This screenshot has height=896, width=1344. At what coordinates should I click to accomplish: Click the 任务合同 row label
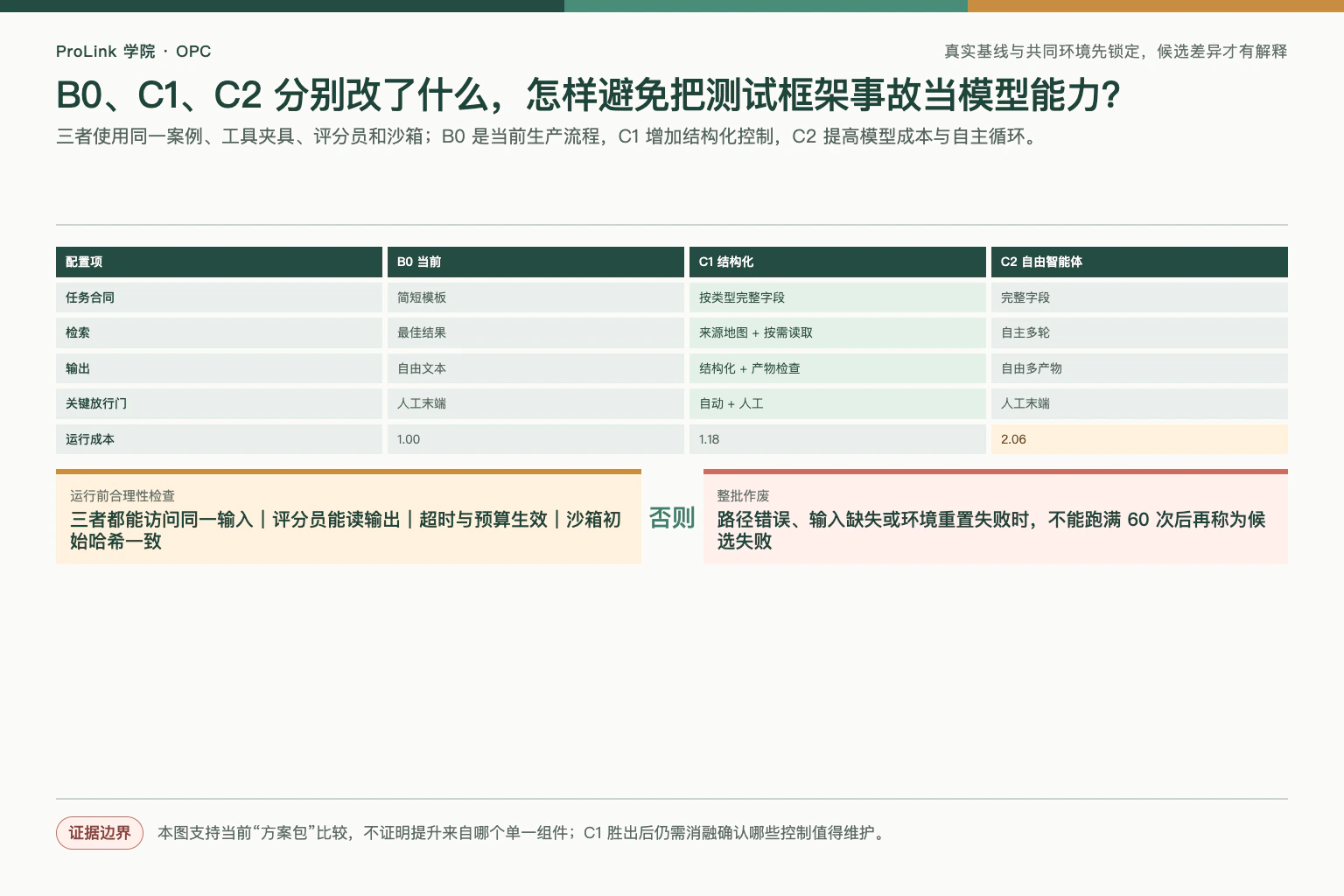[x=219, y=297]
